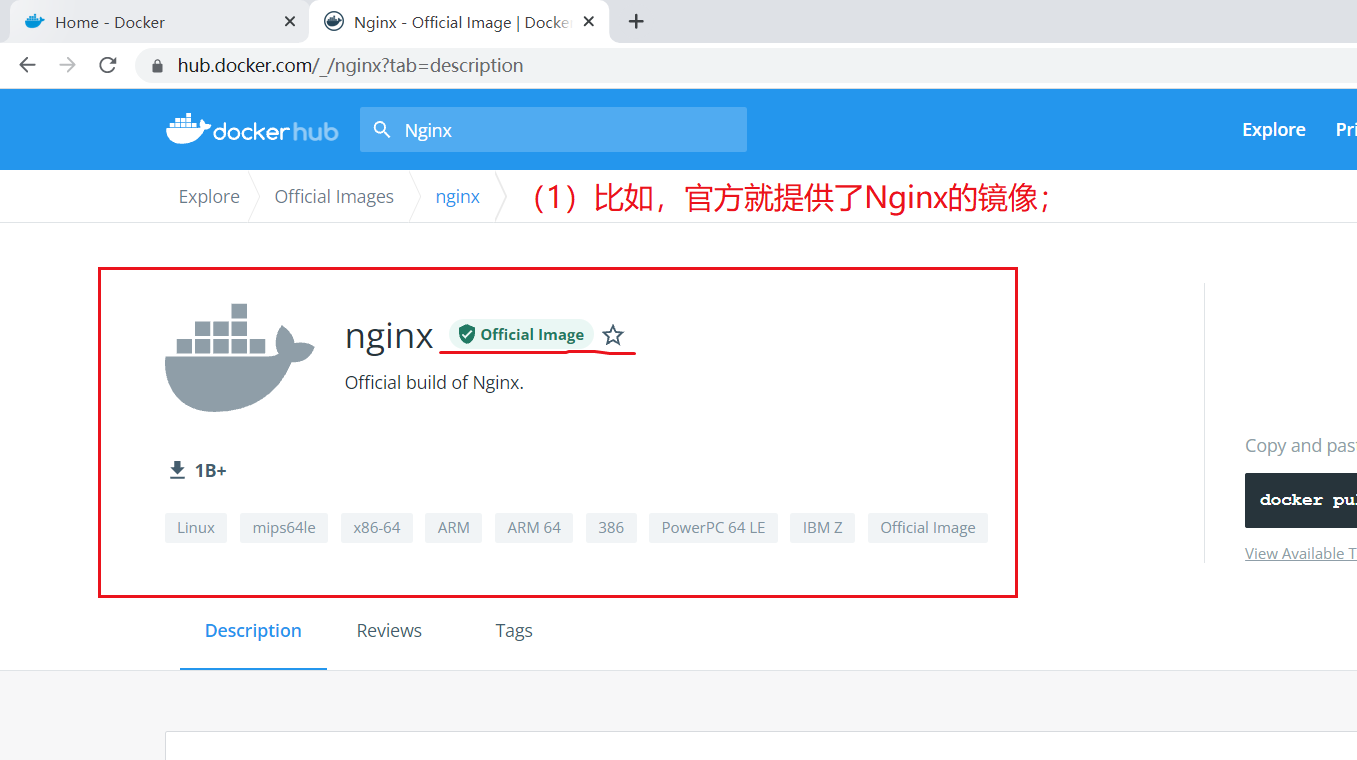This screenshot has width=1357, height=760.
Task: Click the browser back arrow
Action: (27, 65)
